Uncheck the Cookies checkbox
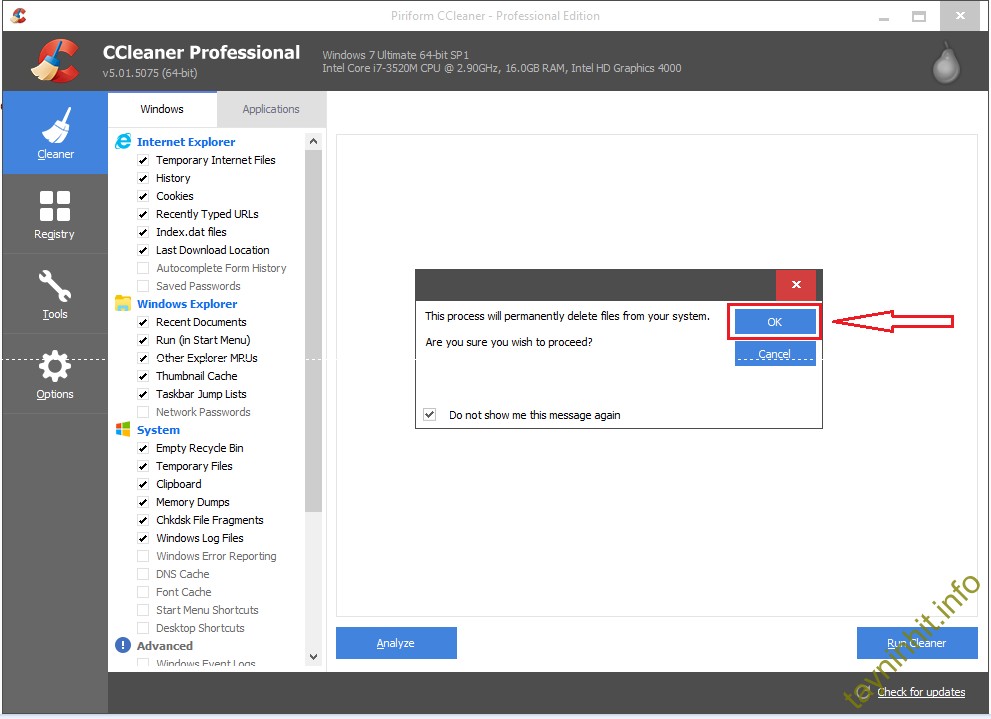 point(143,196)
